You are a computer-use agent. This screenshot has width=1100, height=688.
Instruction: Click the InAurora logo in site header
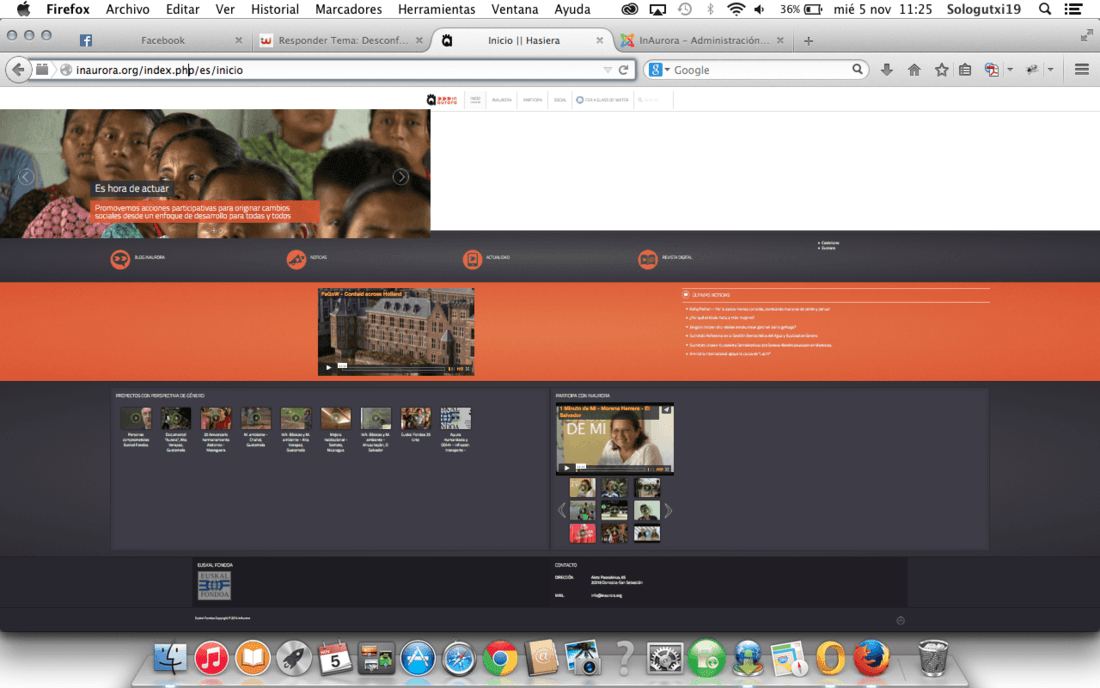(x=442, y=100)
